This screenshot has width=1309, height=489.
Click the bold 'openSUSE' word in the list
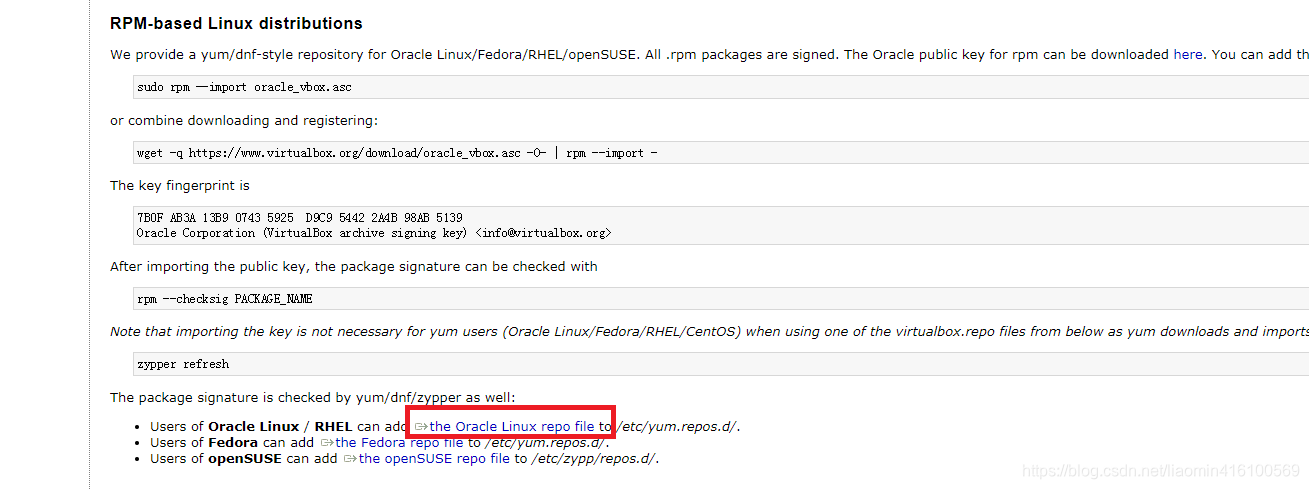pos(245,458)
